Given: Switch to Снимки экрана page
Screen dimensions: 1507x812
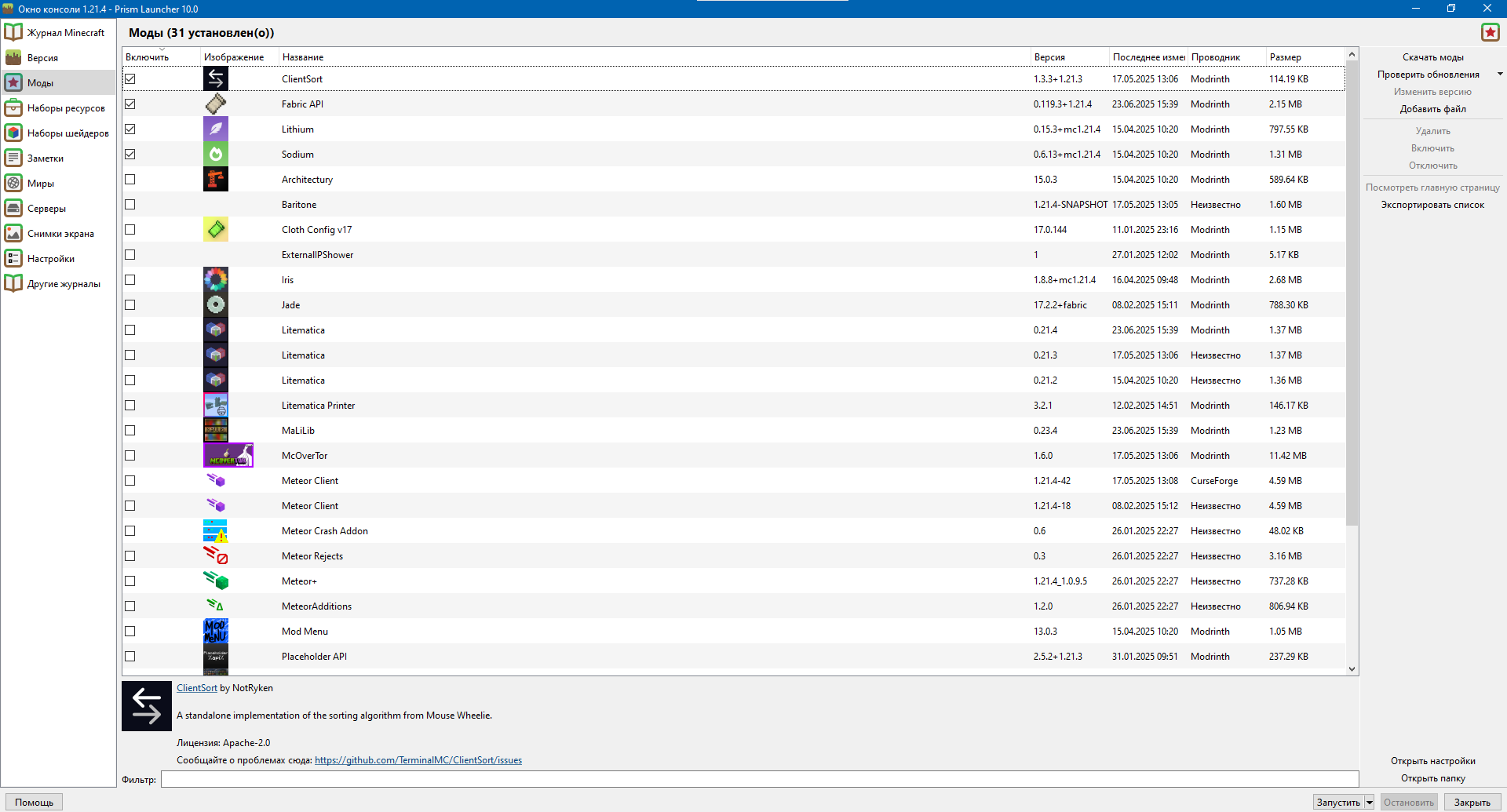Looking at the screenshot, I should click(x=59, y=233).
